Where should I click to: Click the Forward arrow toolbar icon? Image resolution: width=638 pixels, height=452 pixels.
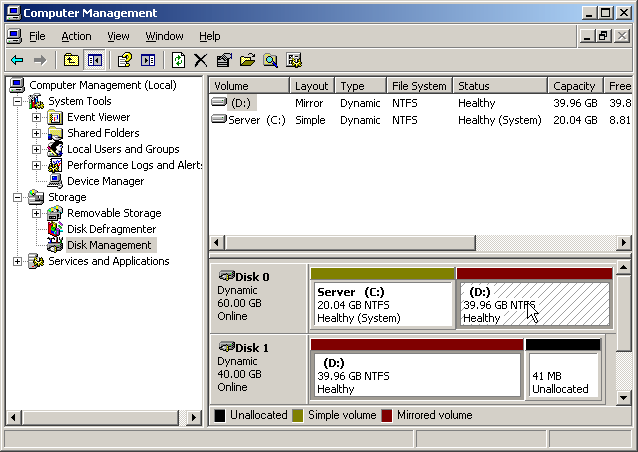point(40,61)
